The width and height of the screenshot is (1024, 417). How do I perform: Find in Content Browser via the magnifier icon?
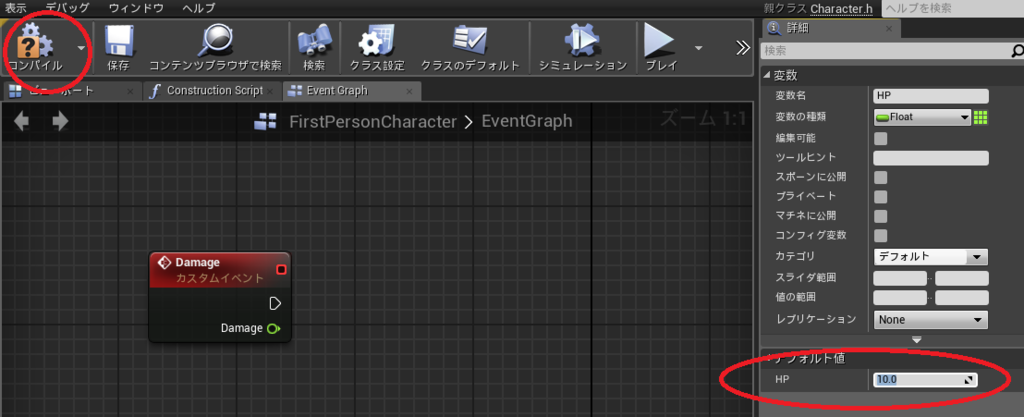tap(216, 40)
